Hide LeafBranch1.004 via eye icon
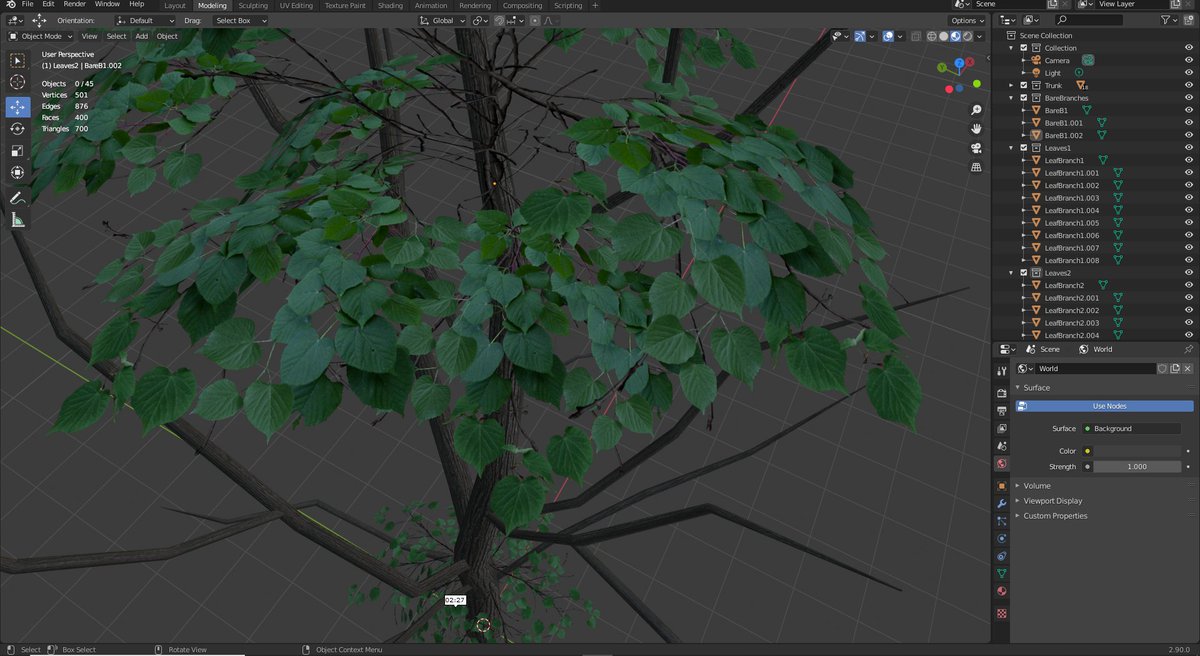Viewport: 1200px width, 656px height. point(1188,210)
